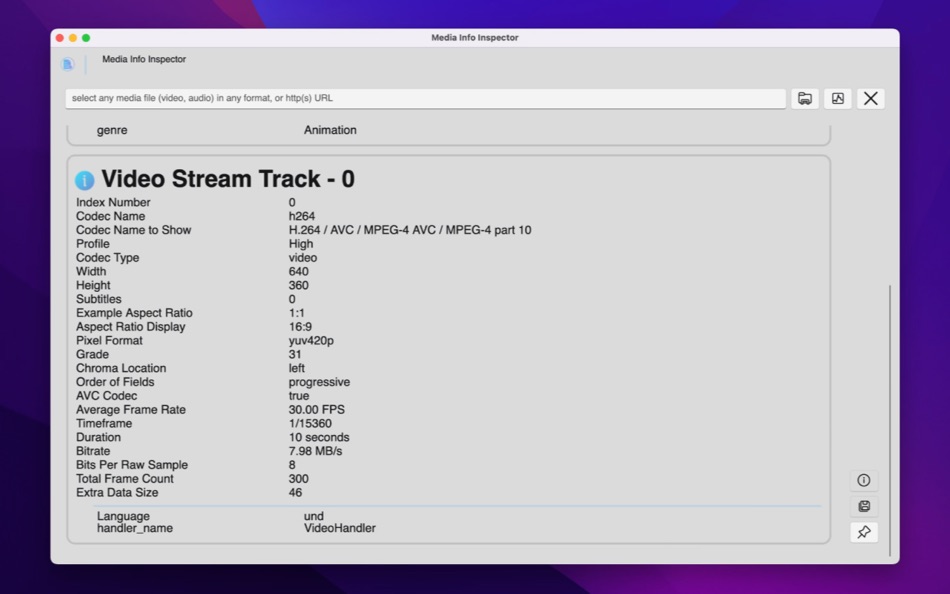
Task: Click the Chroma Location value left
Action: click(297, 369)
